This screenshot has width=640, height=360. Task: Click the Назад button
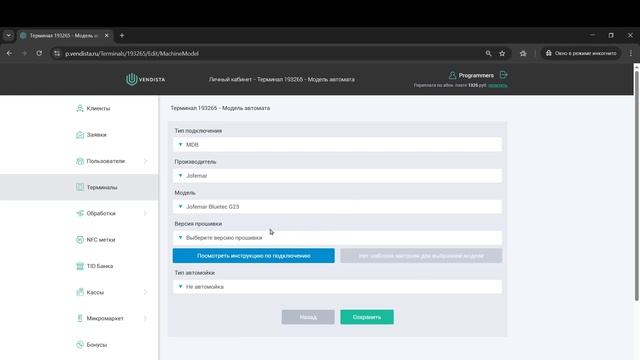click(x=308, y=317)
